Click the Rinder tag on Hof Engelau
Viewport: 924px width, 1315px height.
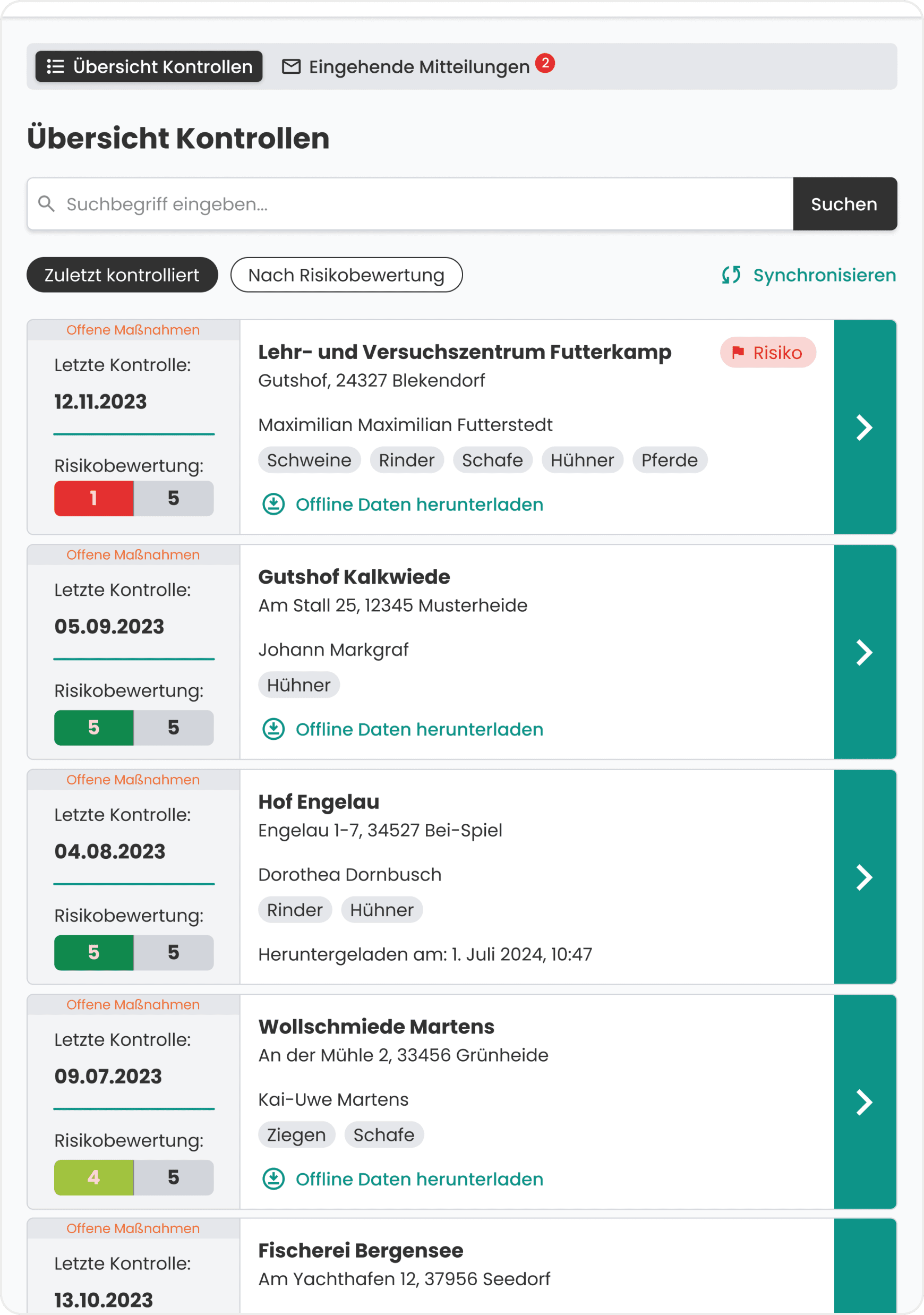pos(295,910)
